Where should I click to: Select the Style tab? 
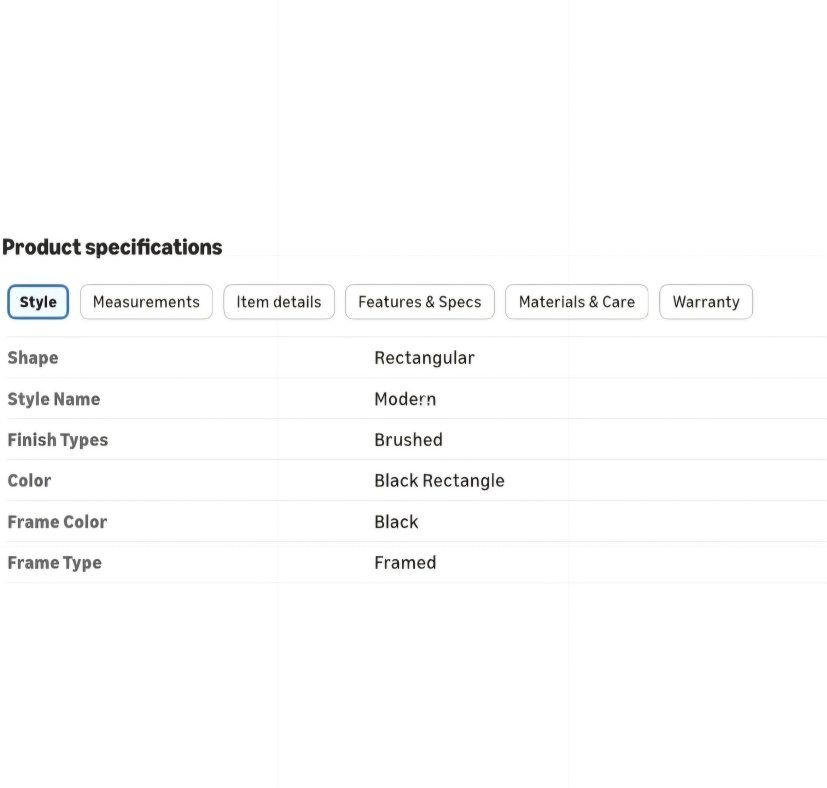click(x=38, y=302)
